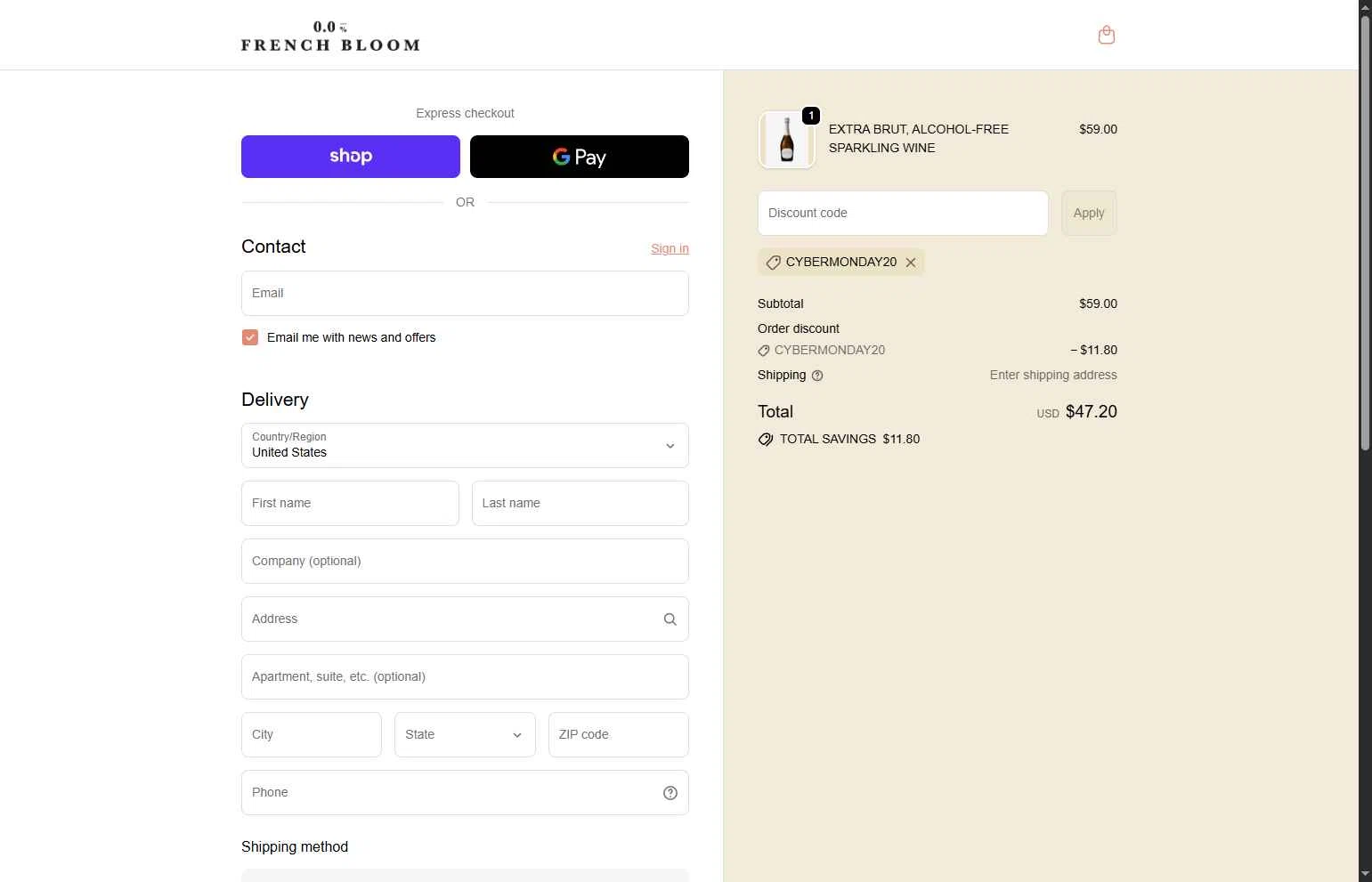Focus the Last name field

point(580,503)
